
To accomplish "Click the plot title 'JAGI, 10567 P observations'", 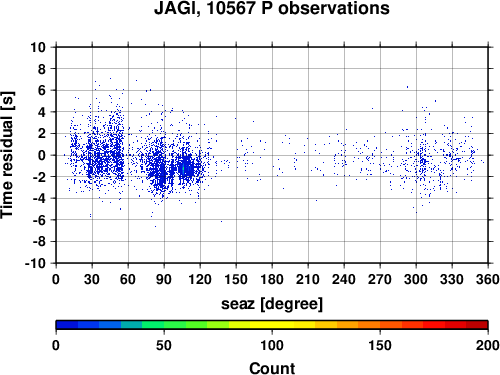I will pos(272,9).
